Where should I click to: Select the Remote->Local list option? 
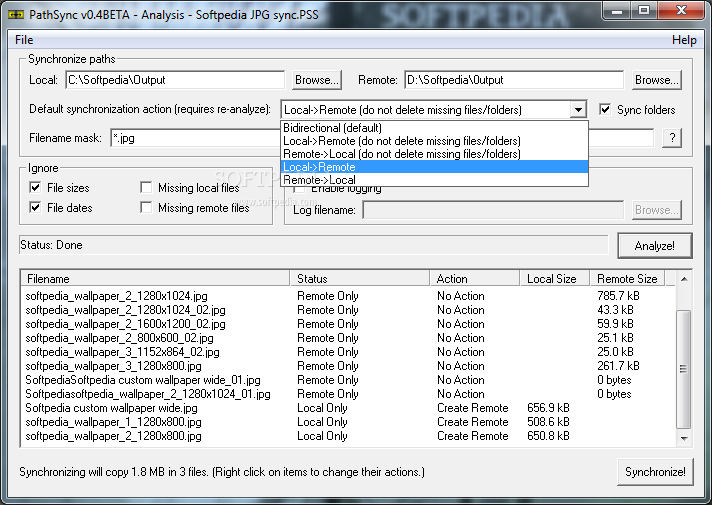(x=434, y=180)
